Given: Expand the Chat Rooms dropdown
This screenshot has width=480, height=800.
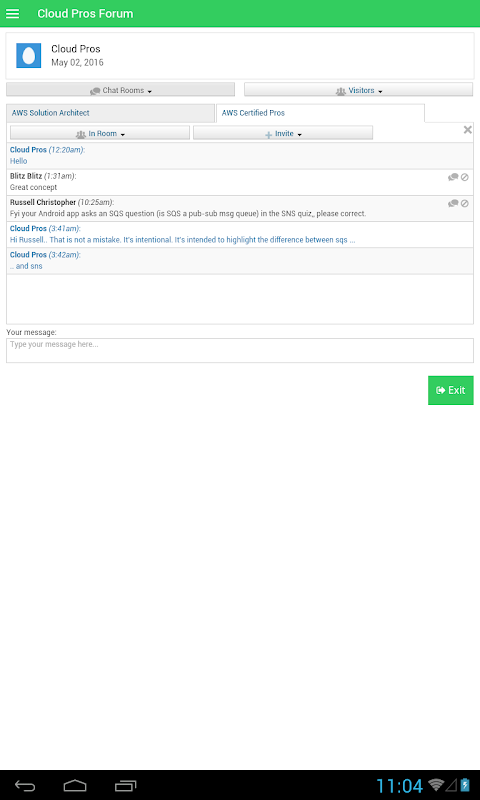Looking at the screenshot, I should [120, 90].
